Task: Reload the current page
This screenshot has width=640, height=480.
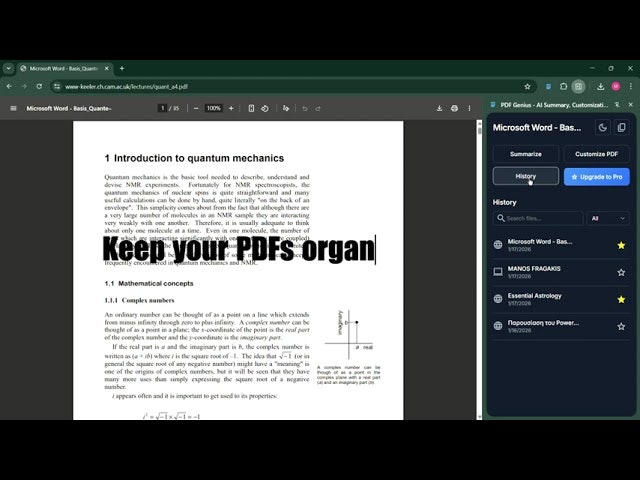Action: tap(39, 87)
